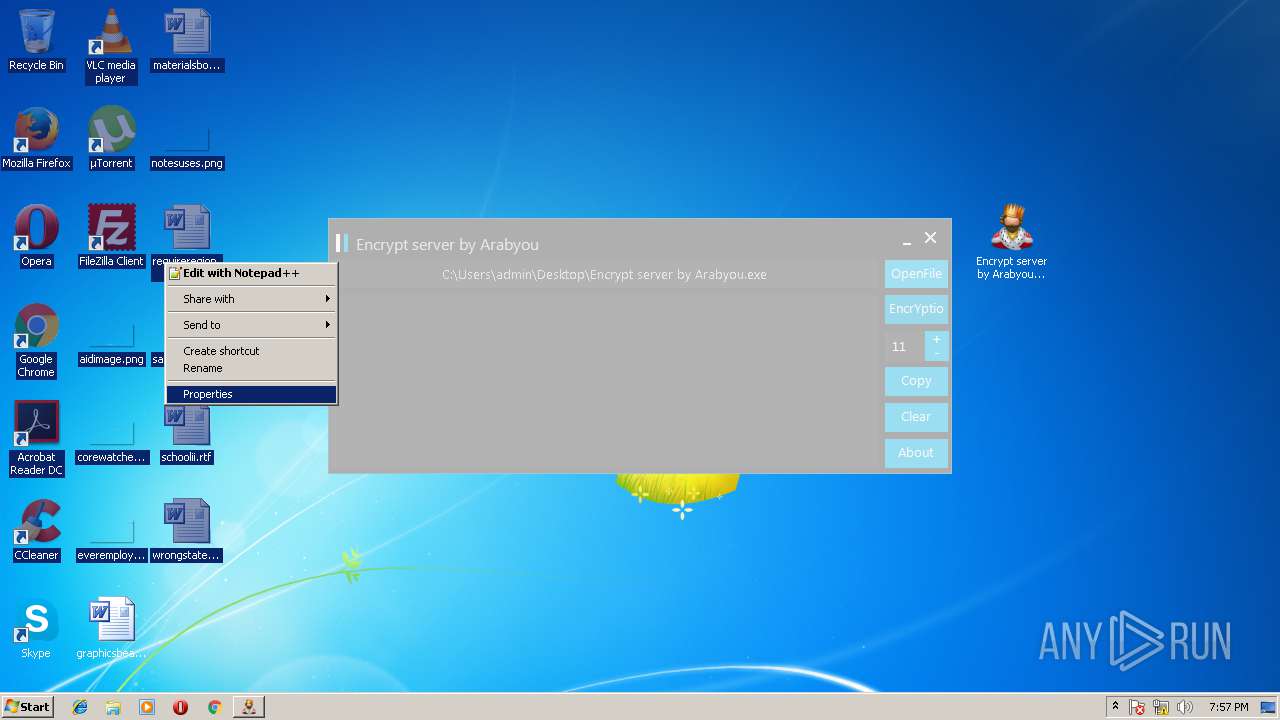
Task: Show hidden system tray icons
Action: tap(1115, 707)
